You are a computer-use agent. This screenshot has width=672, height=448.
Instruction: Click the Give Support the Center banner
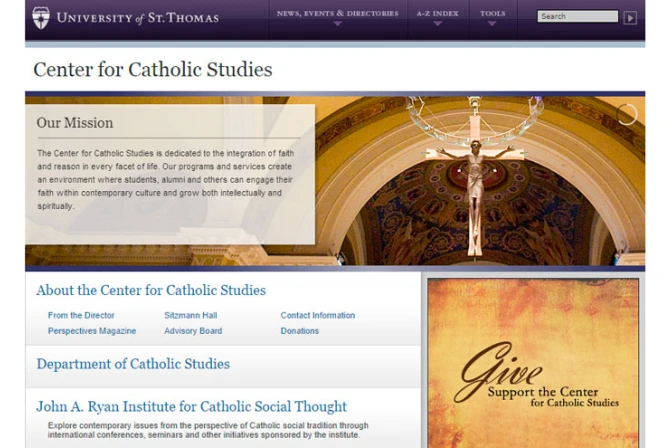tap(533, 363)
